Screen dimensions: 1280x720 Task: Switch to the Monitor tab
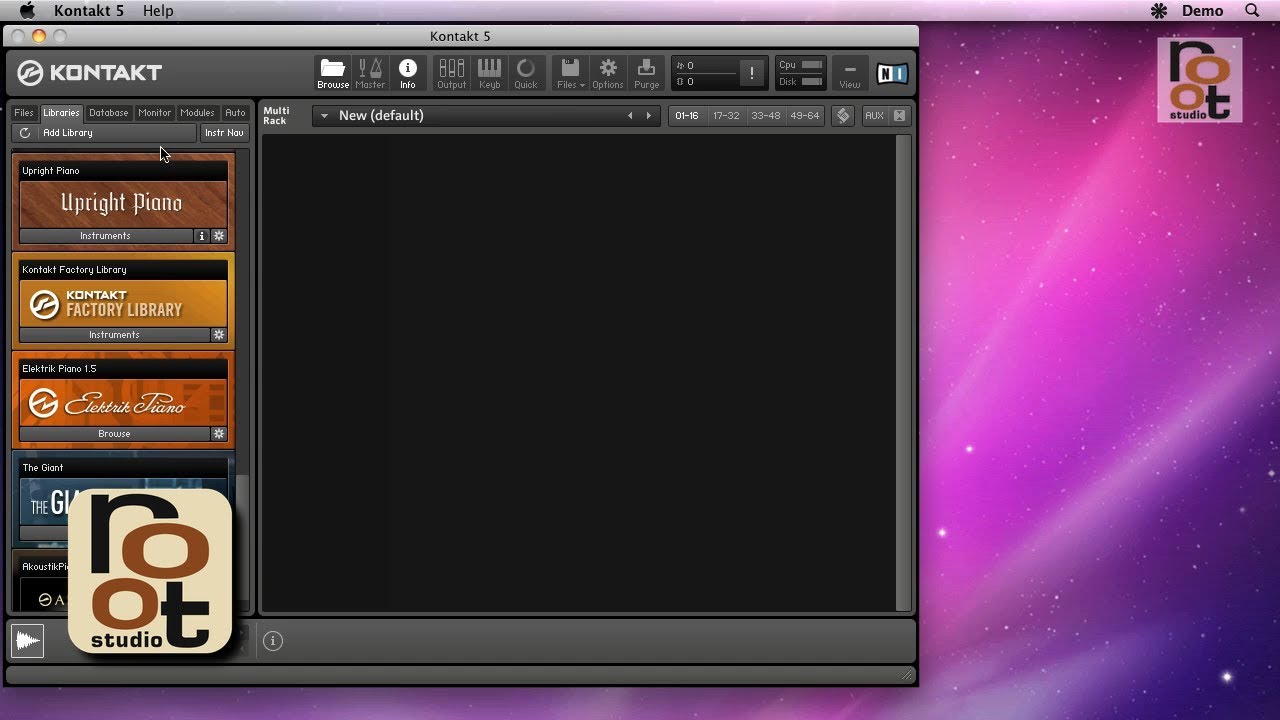coord(155,113)
